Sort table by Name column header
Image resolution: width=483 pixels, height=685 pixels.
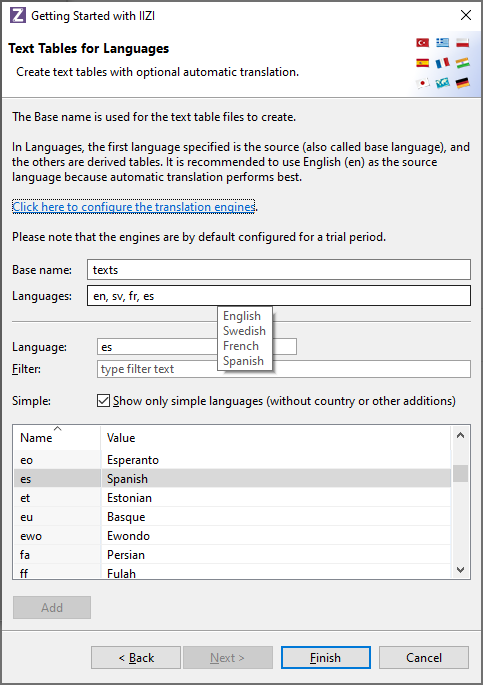pyautogui.click(x=57, y=437)
